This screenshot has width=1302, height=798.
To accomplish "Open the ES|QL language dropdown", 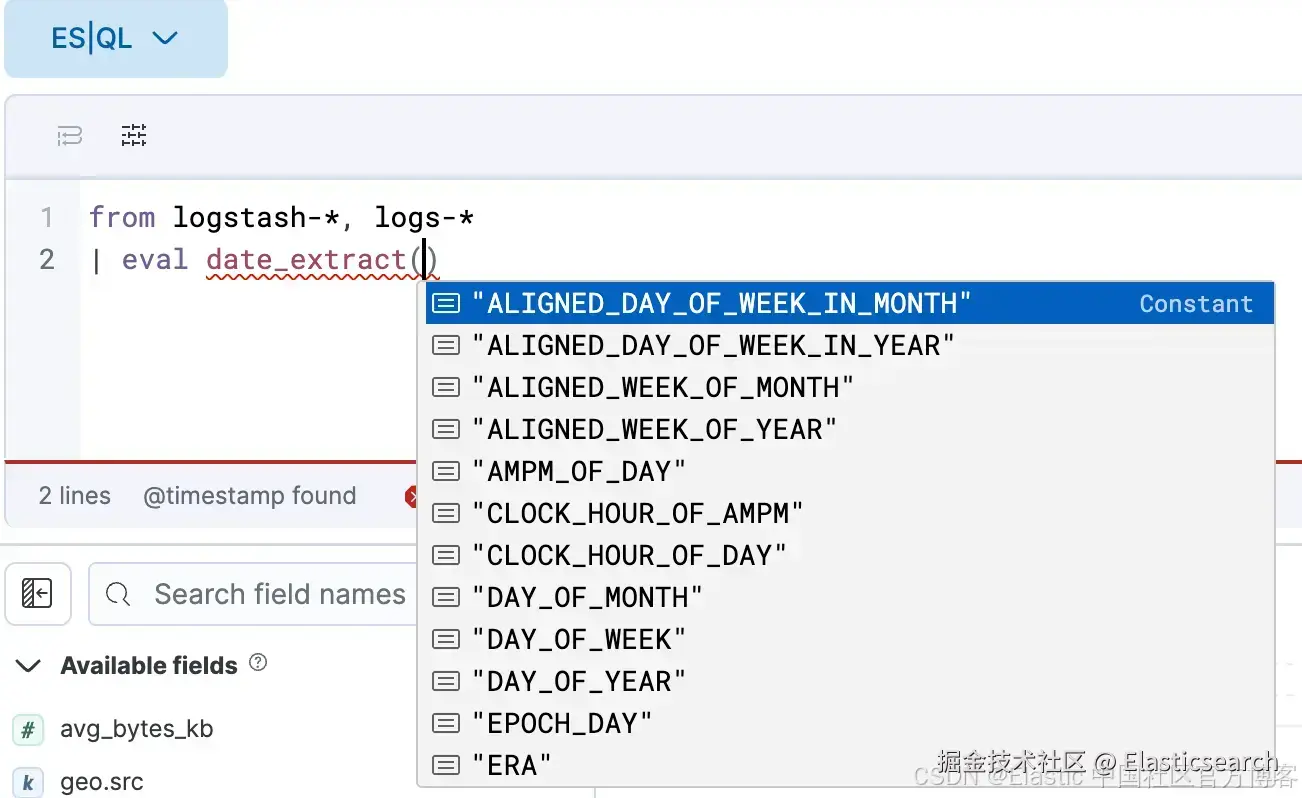I will coord(115,38).
